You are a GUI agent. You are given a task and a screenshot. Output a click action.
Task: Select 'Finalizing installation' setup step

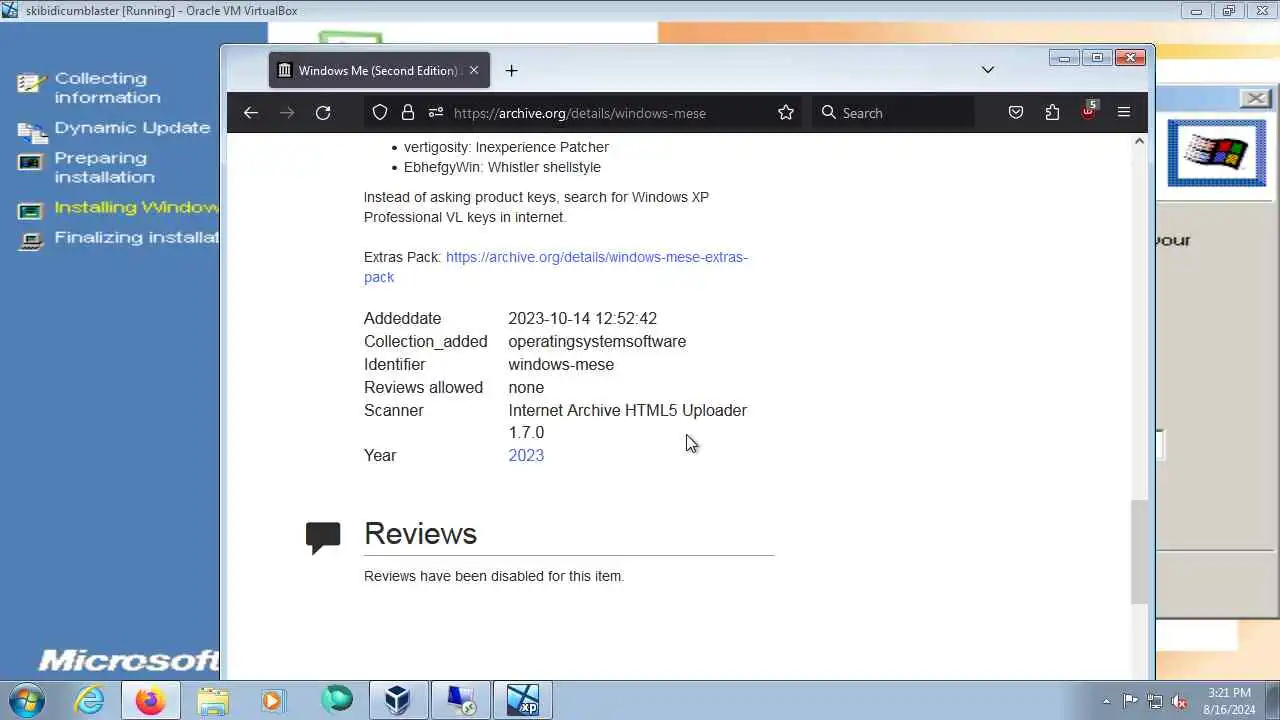137,237
